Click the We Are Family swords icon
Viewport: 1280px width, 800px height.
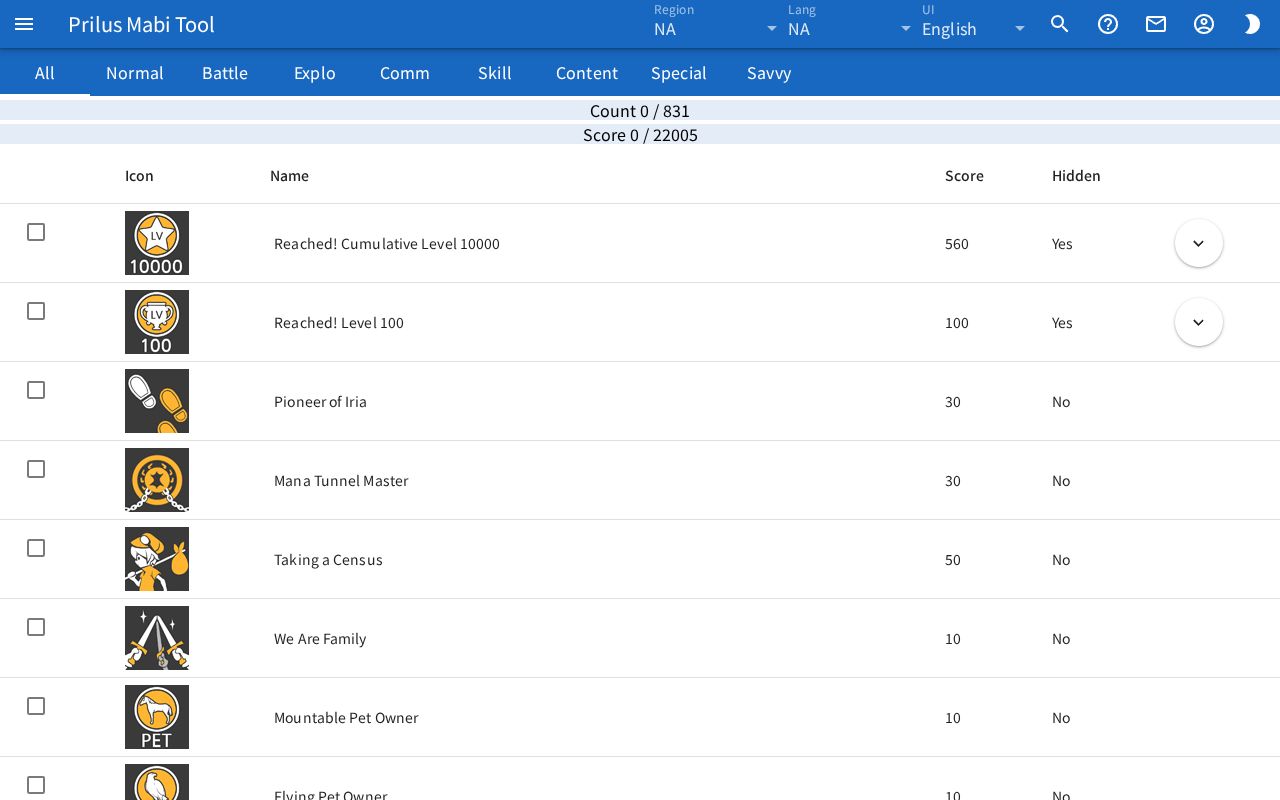(x=157, y=638)
